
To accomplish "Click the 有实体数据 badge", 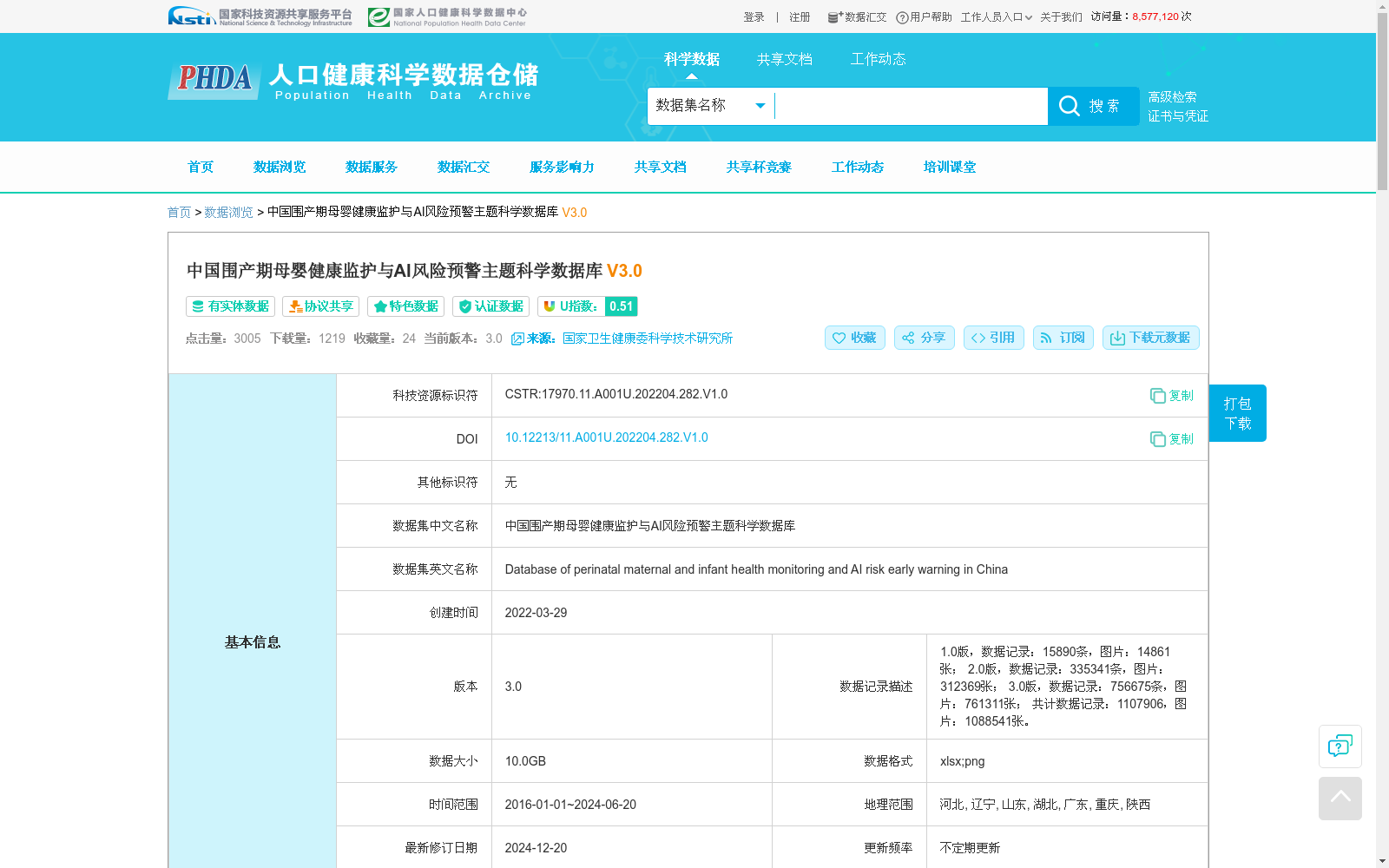I will coord(230,306).
